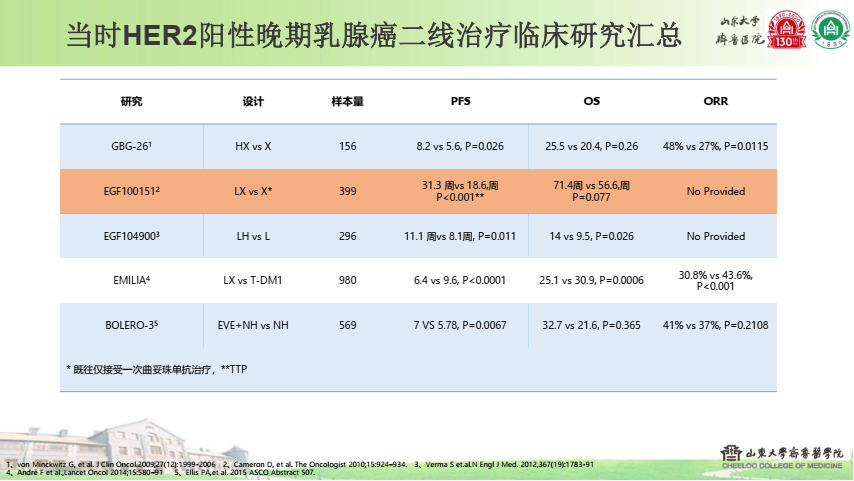Select the GBG-26 study cell
Image resolution: width=854 pixels, height=481 pixels.
click(131, 146)
